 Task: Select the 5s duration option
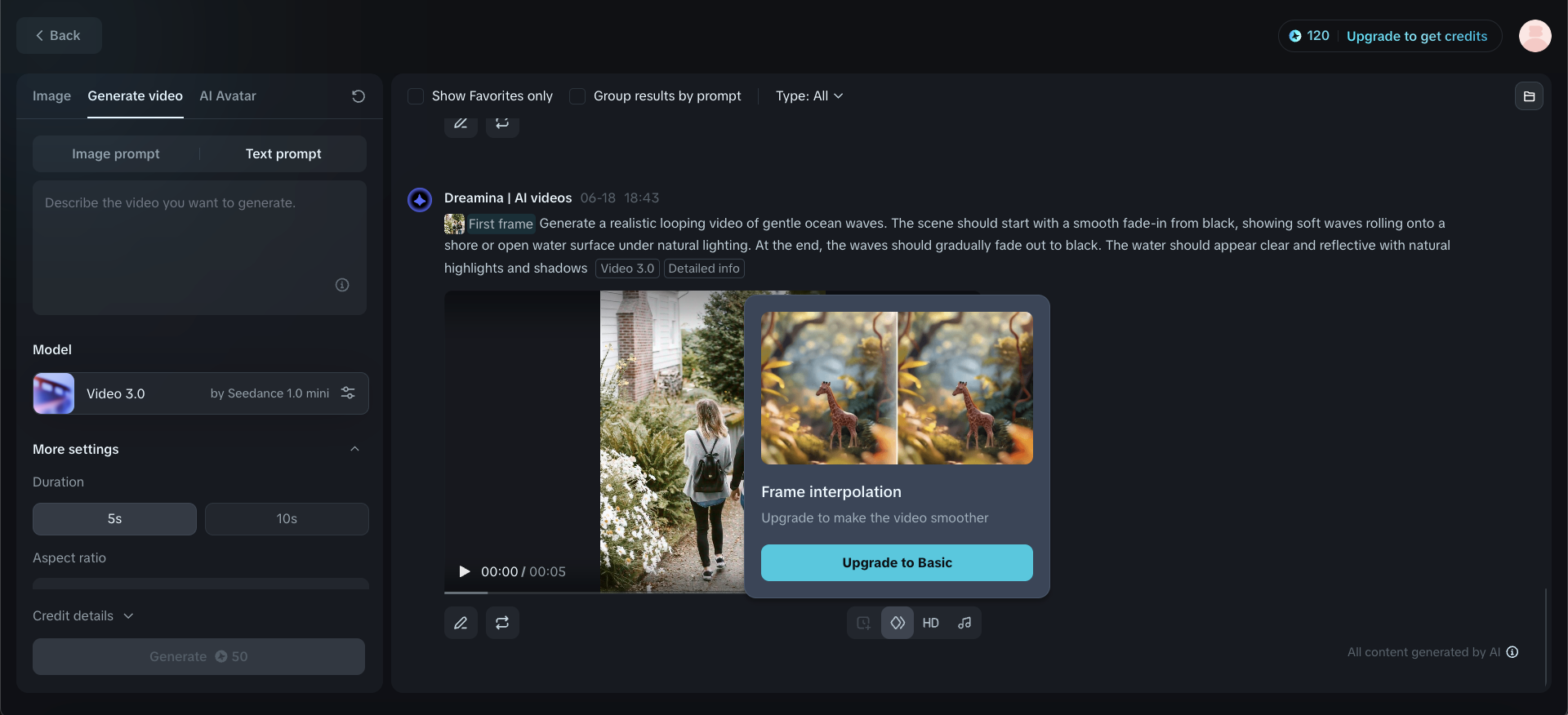coord(114,519)
